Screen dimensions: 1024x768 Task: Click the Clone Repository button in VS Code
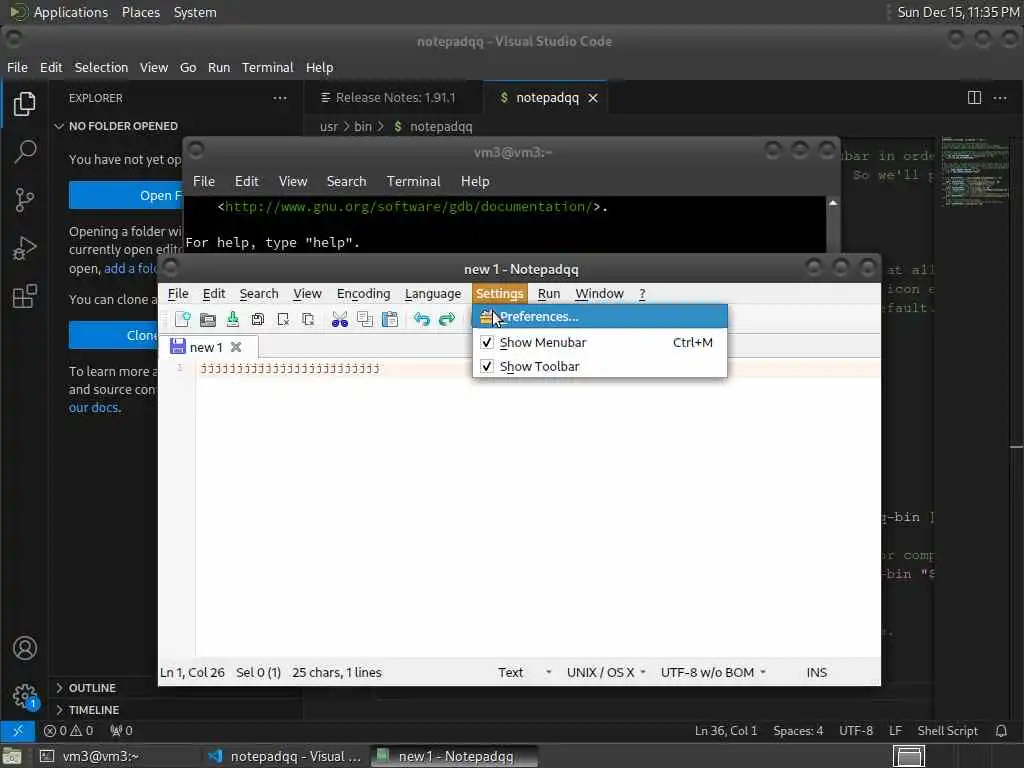tap(114, 335)
